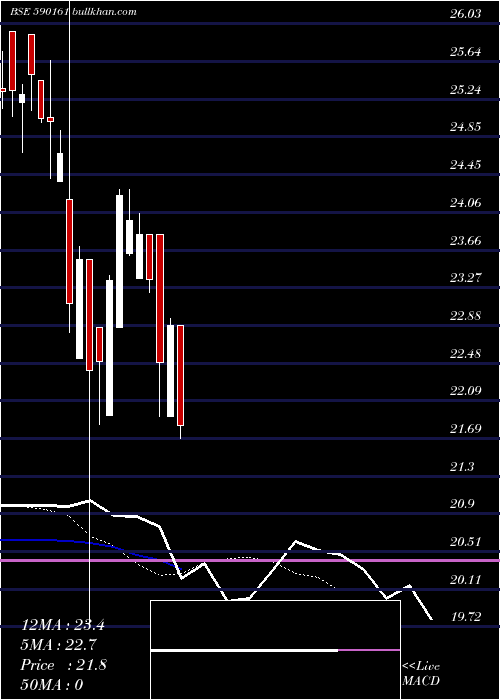
Task: Click the 22.88 price axis label
Action: tap(466, 316)
